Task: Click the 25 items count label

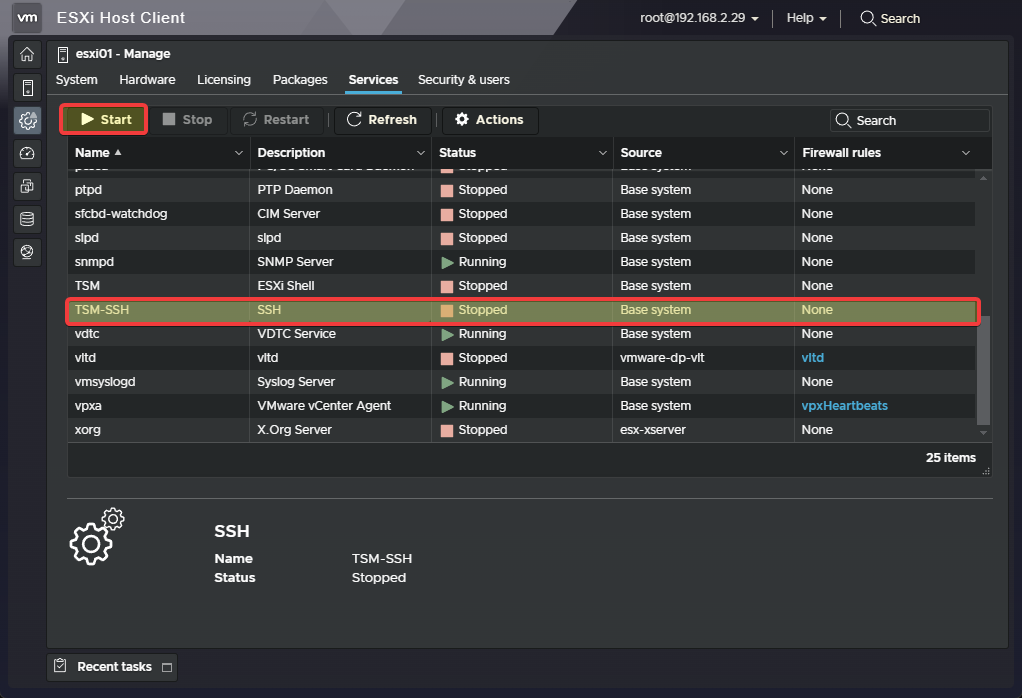Action: pos(950,458)
